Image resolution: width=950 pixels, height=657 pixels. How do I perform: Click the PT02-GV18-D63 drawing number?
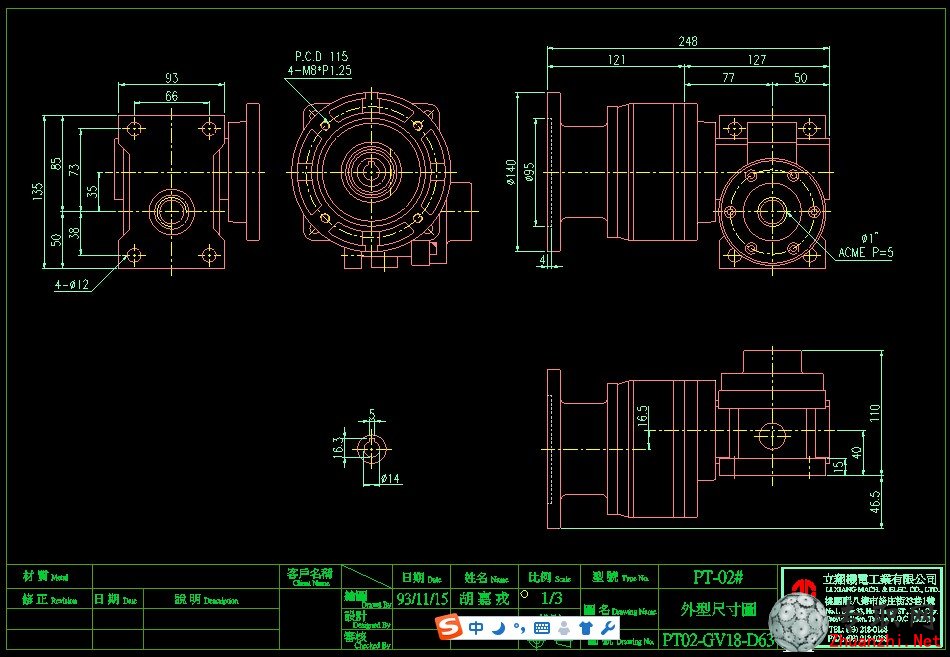(718, 640)
